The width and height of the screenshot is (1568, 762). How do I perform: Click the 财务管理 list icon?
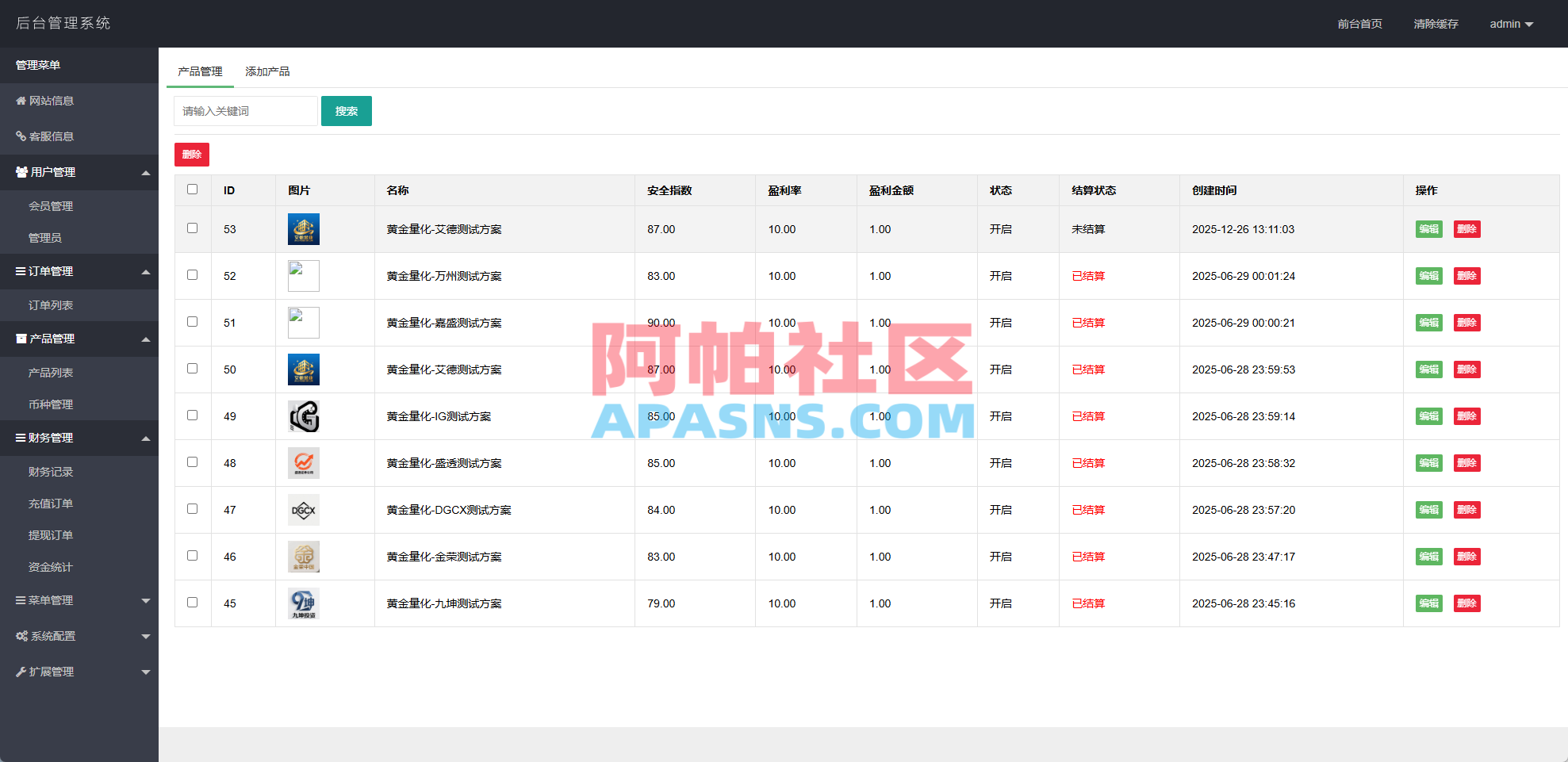(x=21, y=438)
